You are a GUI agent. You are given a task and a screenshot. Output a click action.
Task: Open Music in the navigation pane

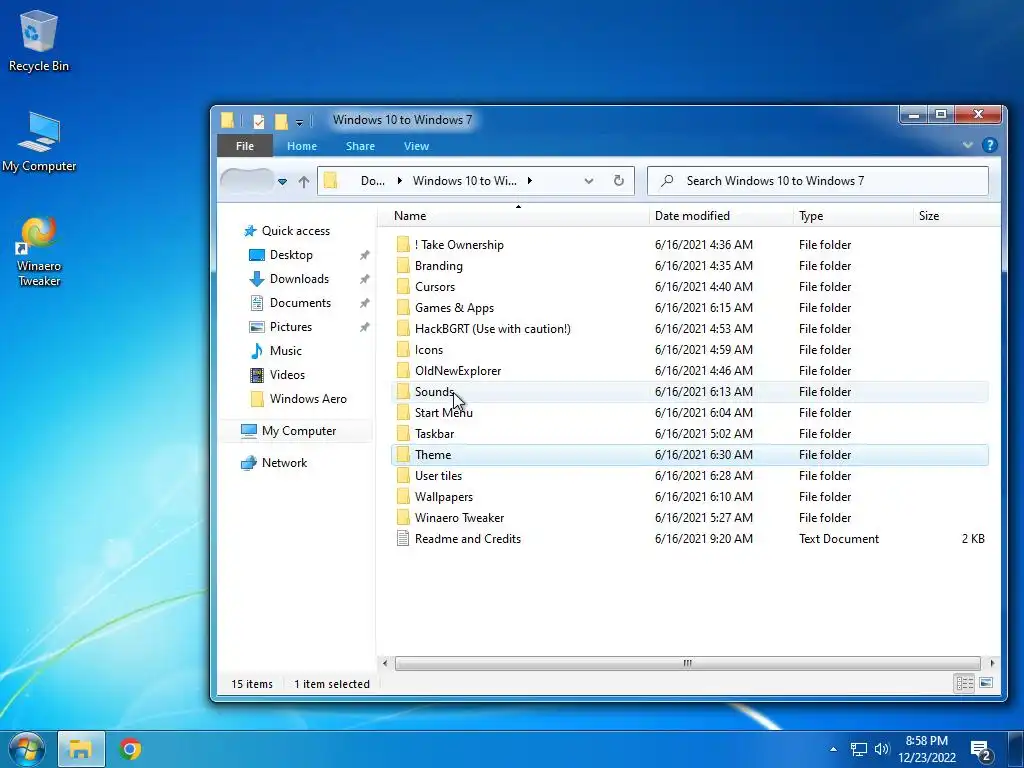[285, 351]
